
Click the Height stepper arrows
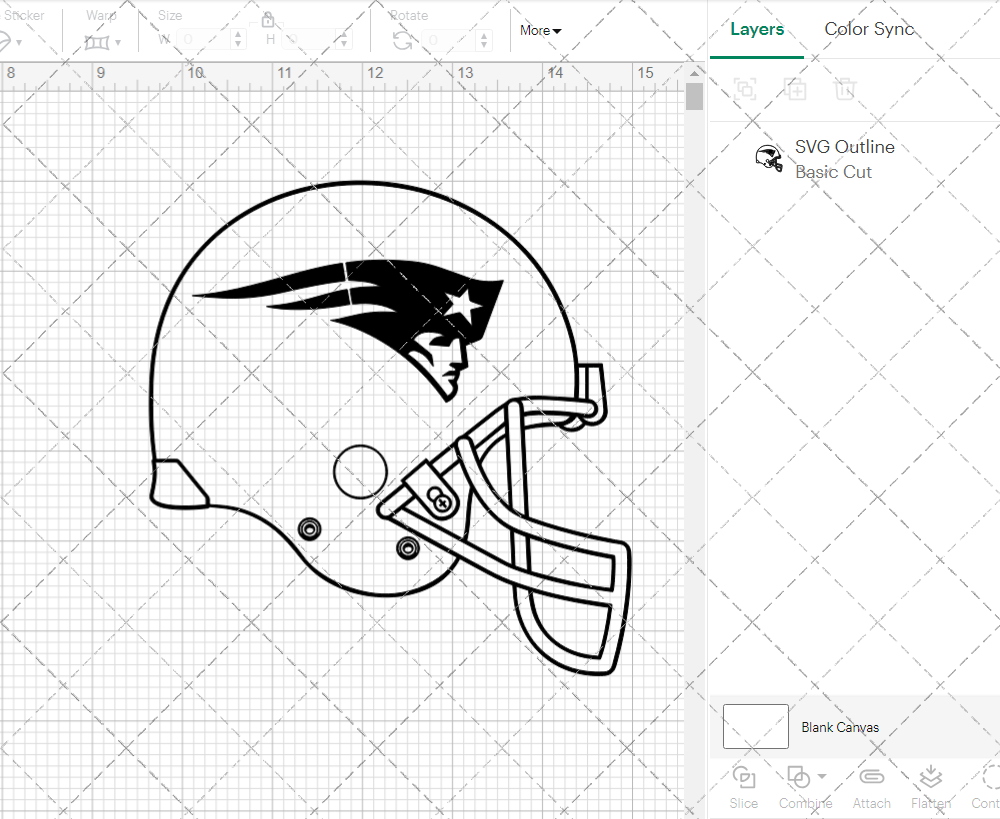point(344,40)
